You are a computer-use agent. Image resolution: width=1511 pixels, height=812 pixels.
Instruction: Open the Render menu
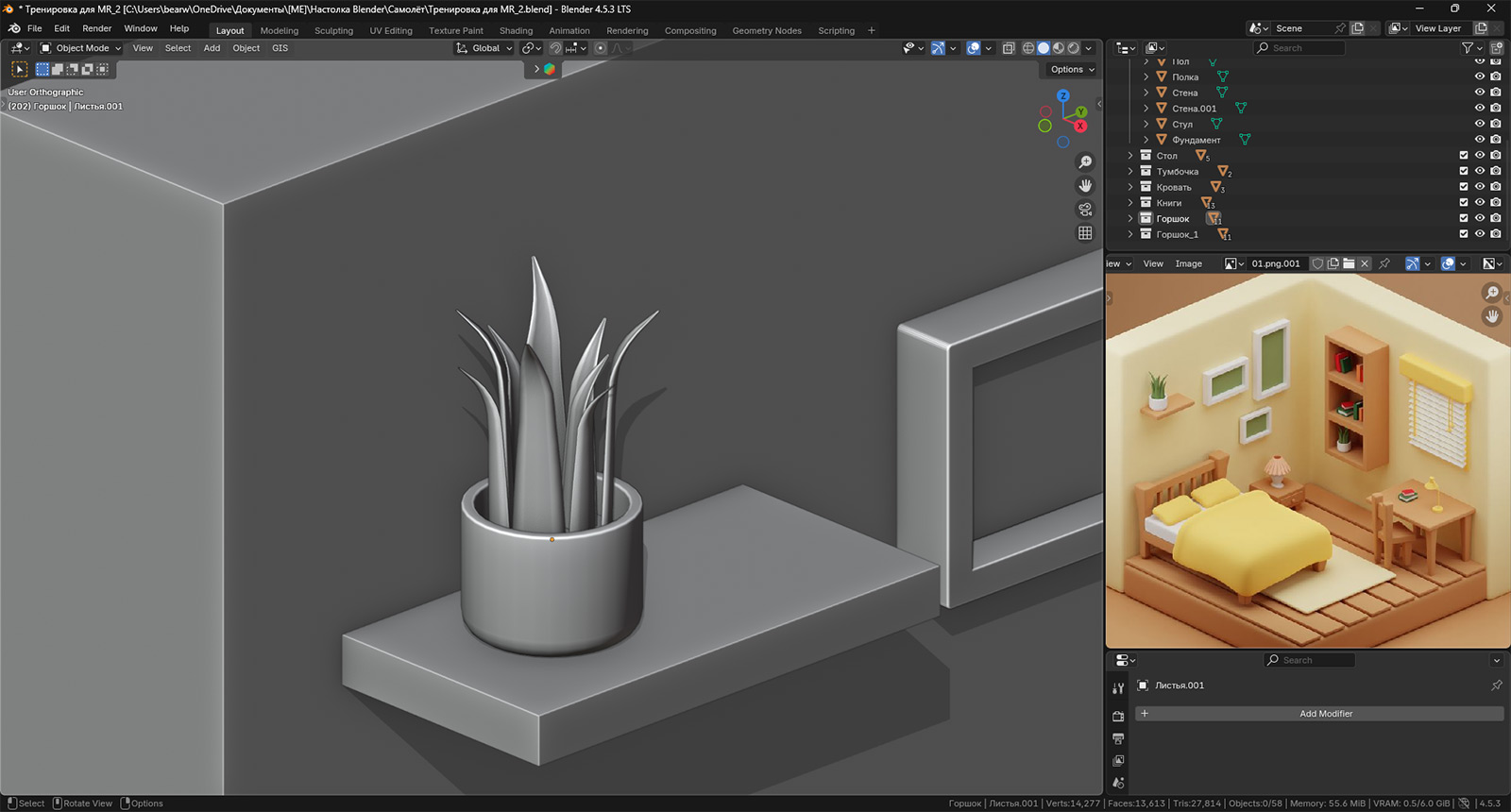[96, 28]
